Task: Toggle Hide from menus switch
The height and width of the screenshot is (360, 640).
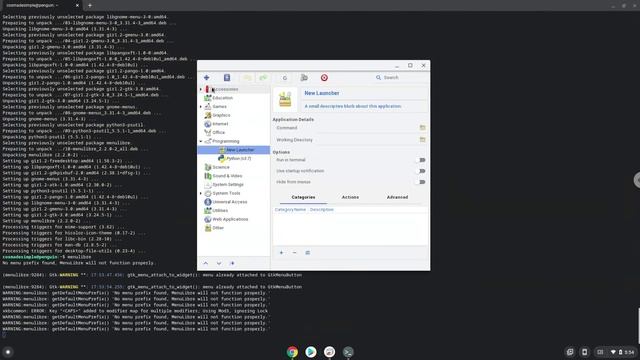Action: (x=421, y=182)
